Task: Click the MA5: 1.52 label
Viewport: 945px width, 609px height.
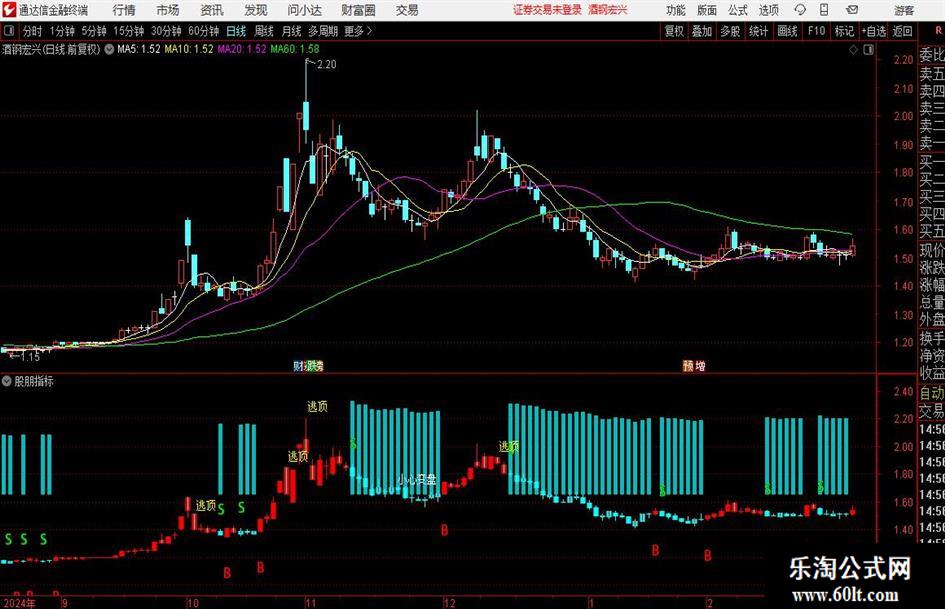Action: (139, 49)
